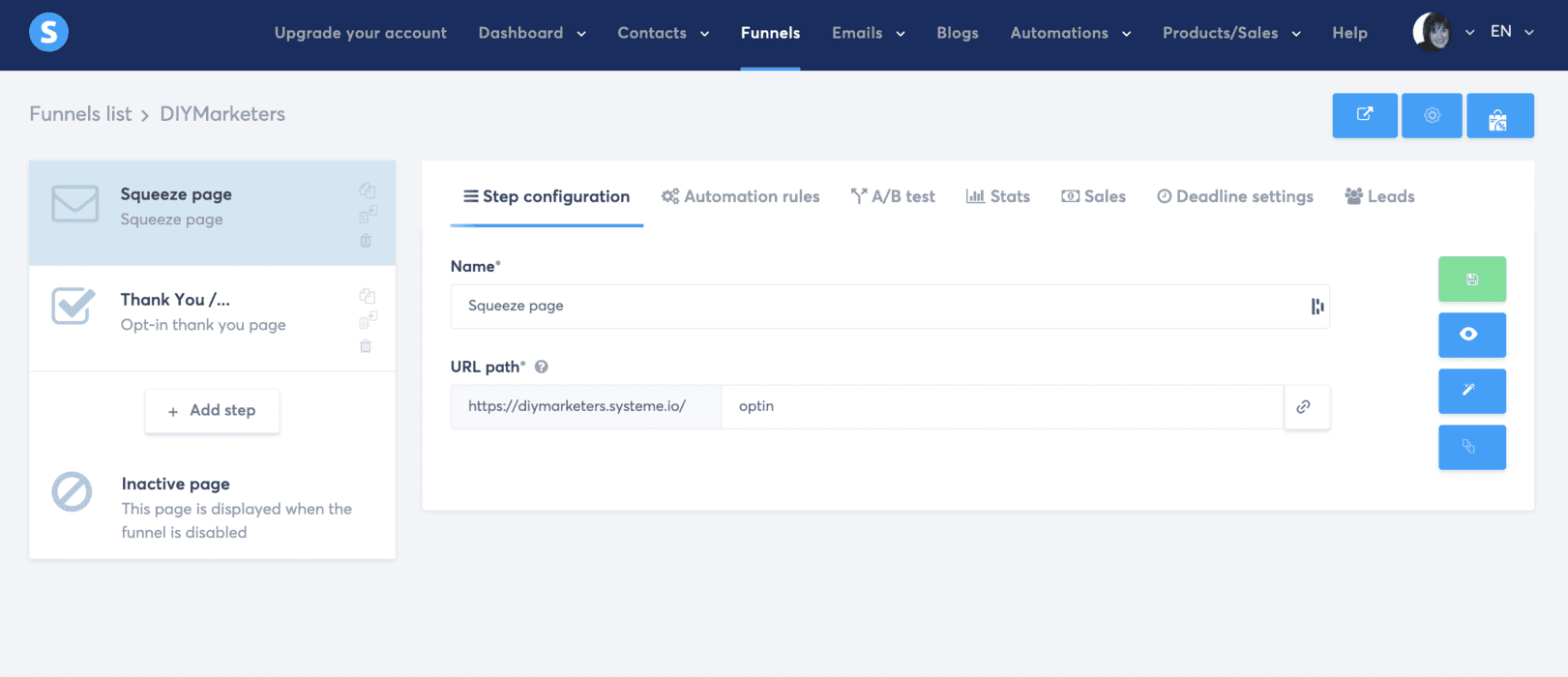
Task: Open the Stats tab
Action: (x=998, y=196)
